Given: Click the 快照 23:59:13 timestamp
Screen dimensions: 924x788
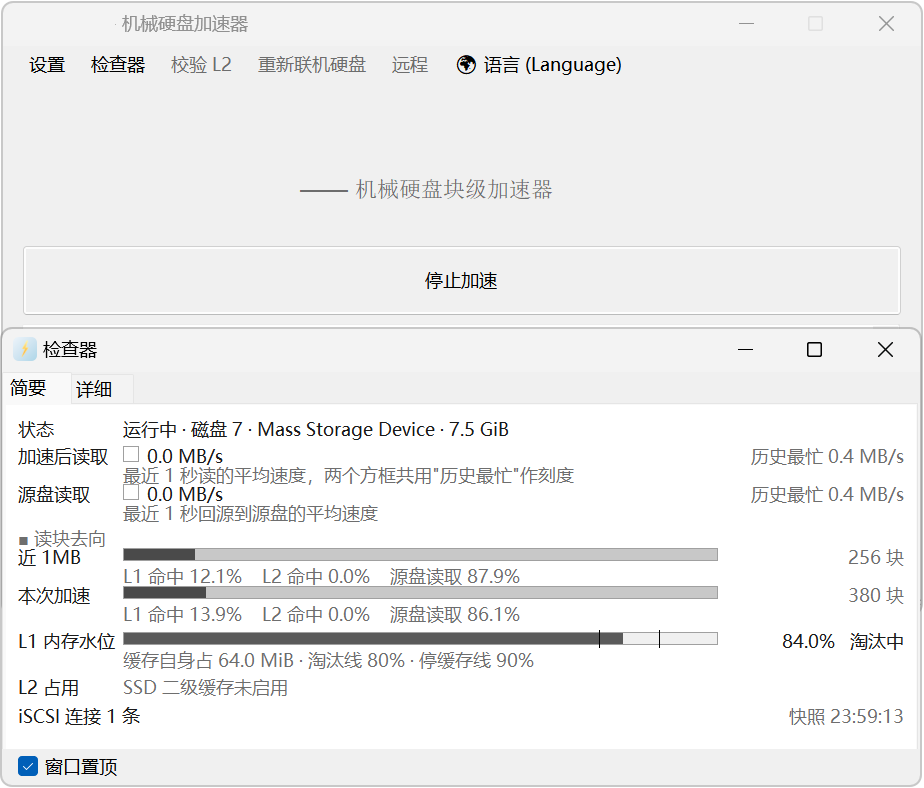Looking at the screenshot, I should 846,716.
